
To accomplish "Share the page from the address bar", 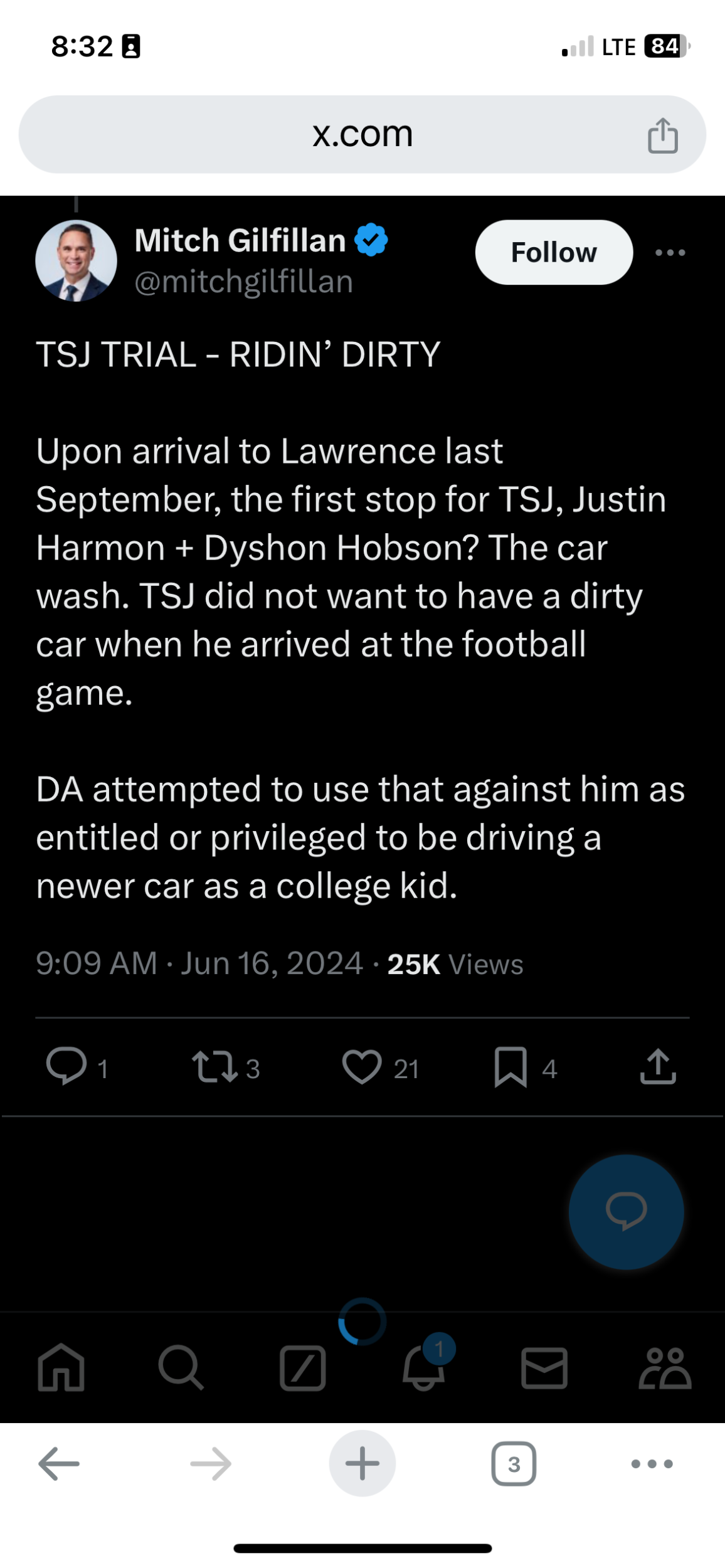I will tap(662, 135).
